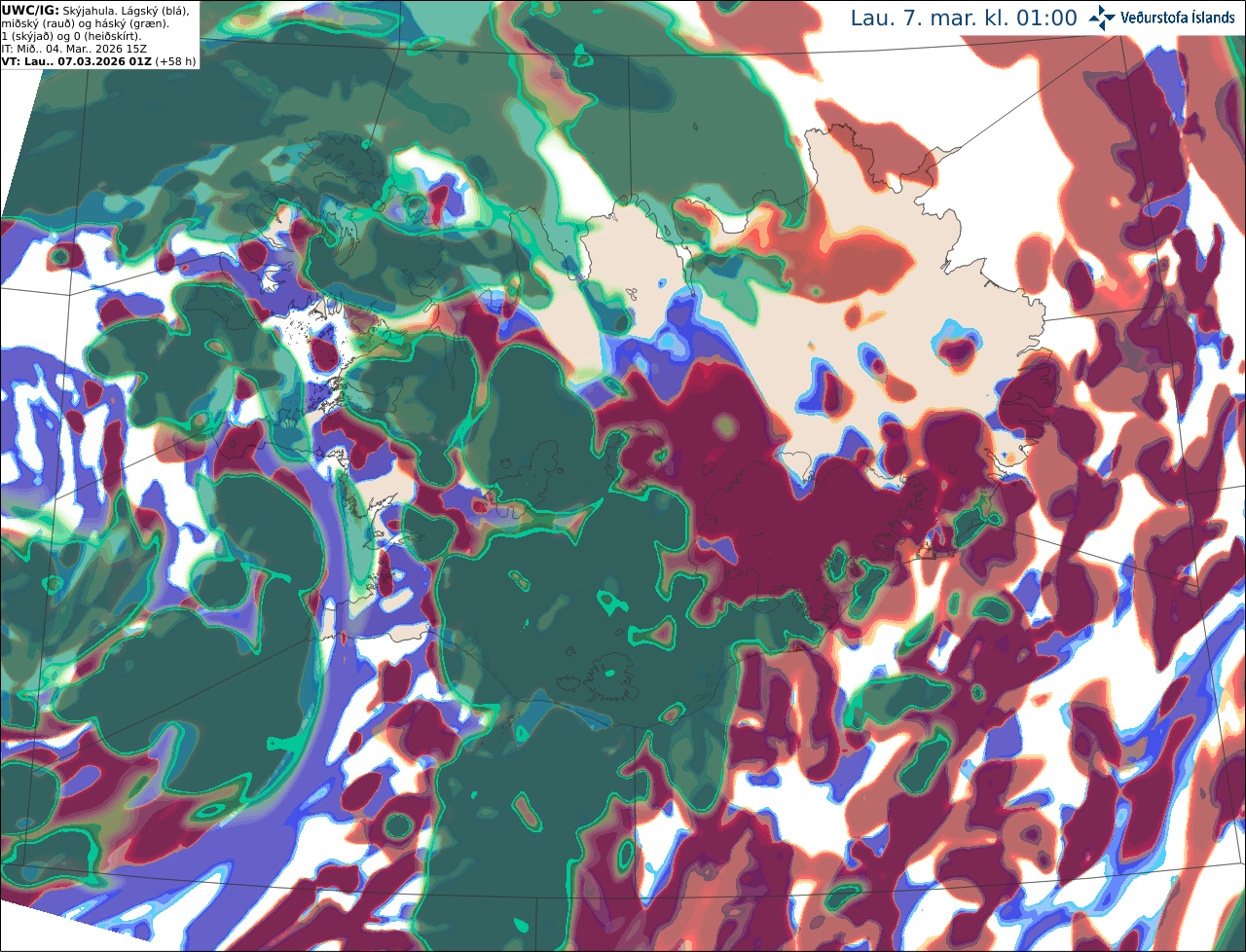This screenshot has height=952, width=1246.
Task: Click the 'Lau. 7. mar. kl. 01:00' timestamp
Action: 964,18
